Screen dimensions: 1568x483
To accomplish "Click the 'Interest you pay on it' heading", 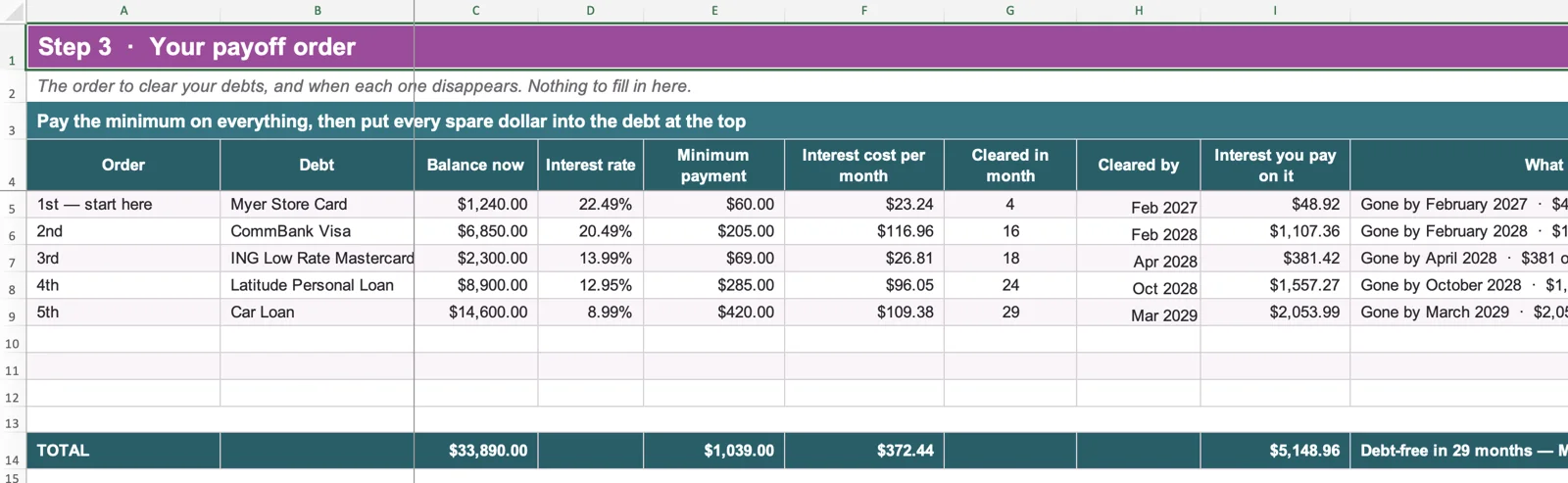I will [1275, 165].
